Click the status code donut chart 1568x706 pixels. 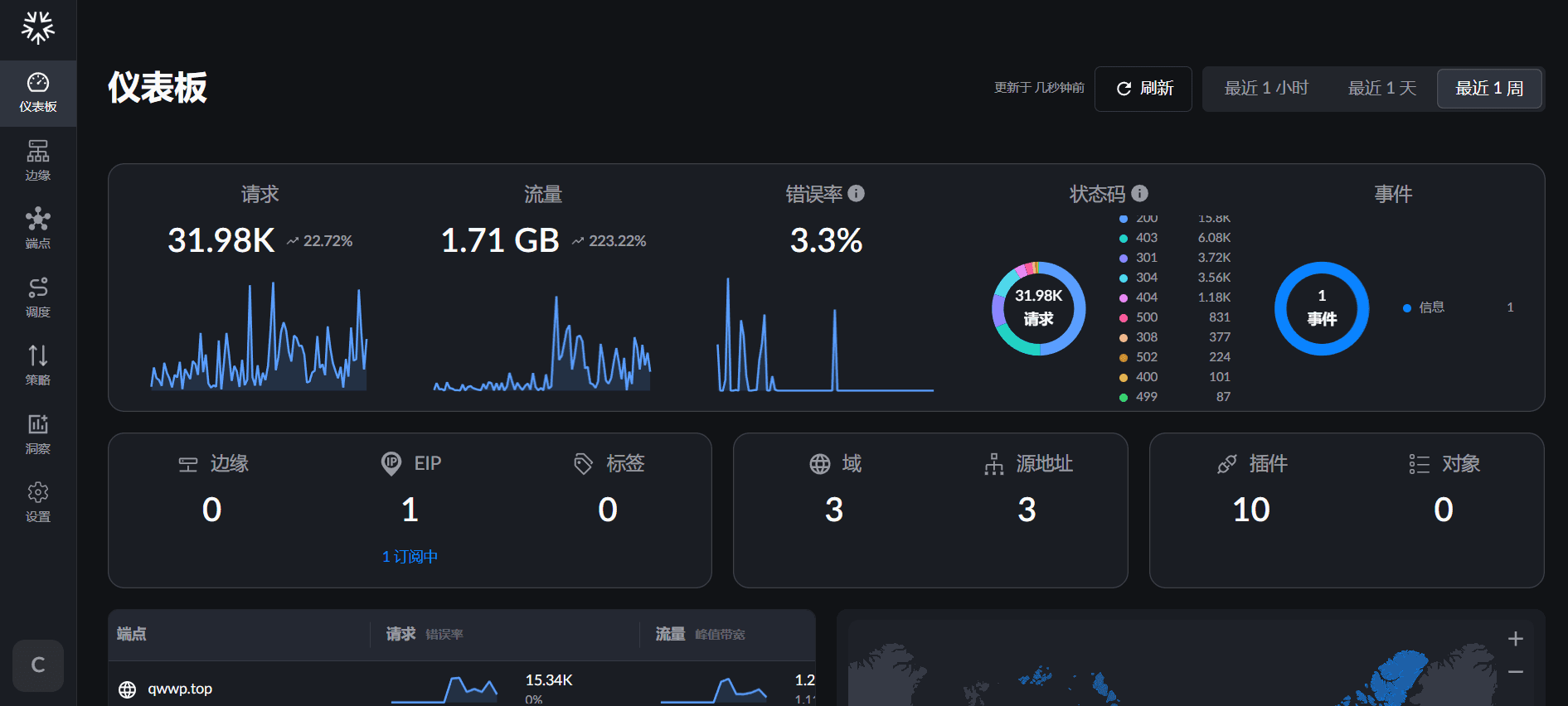tap(1038, 308)
